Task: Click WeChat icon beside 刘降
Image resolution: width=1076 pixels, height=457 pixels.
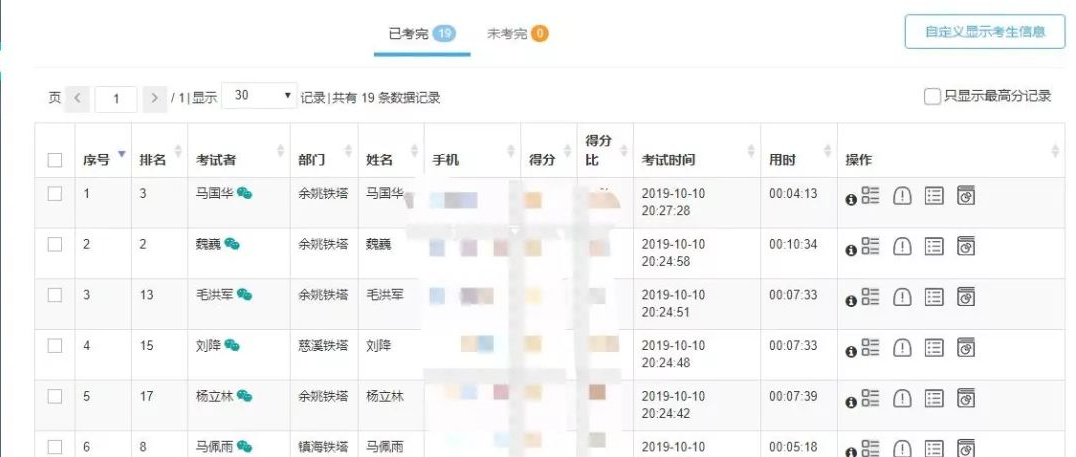Action: 232,346
